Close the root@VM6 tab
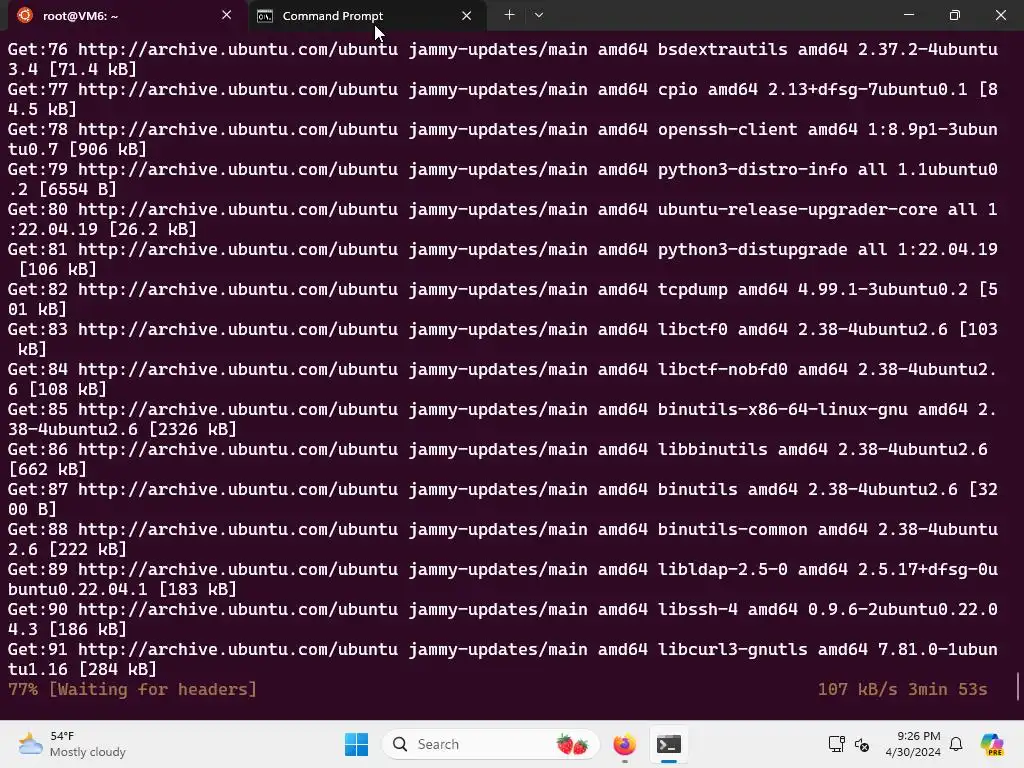 (x=227, y=15)
